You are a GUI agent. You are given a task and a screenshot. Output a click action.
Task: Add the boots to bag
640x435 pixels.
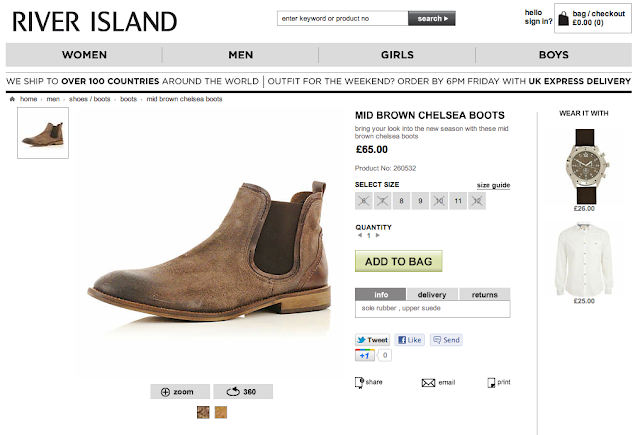click(398, 261)
